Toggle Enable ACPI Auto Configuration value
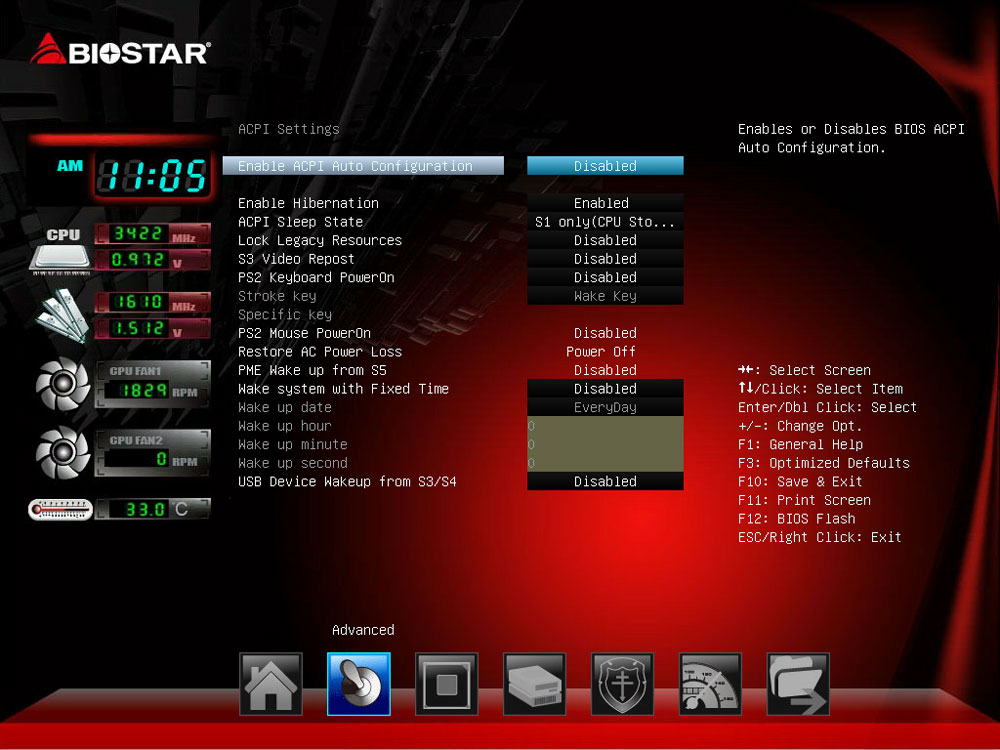1000x750 pixels. tap(605, 166)
